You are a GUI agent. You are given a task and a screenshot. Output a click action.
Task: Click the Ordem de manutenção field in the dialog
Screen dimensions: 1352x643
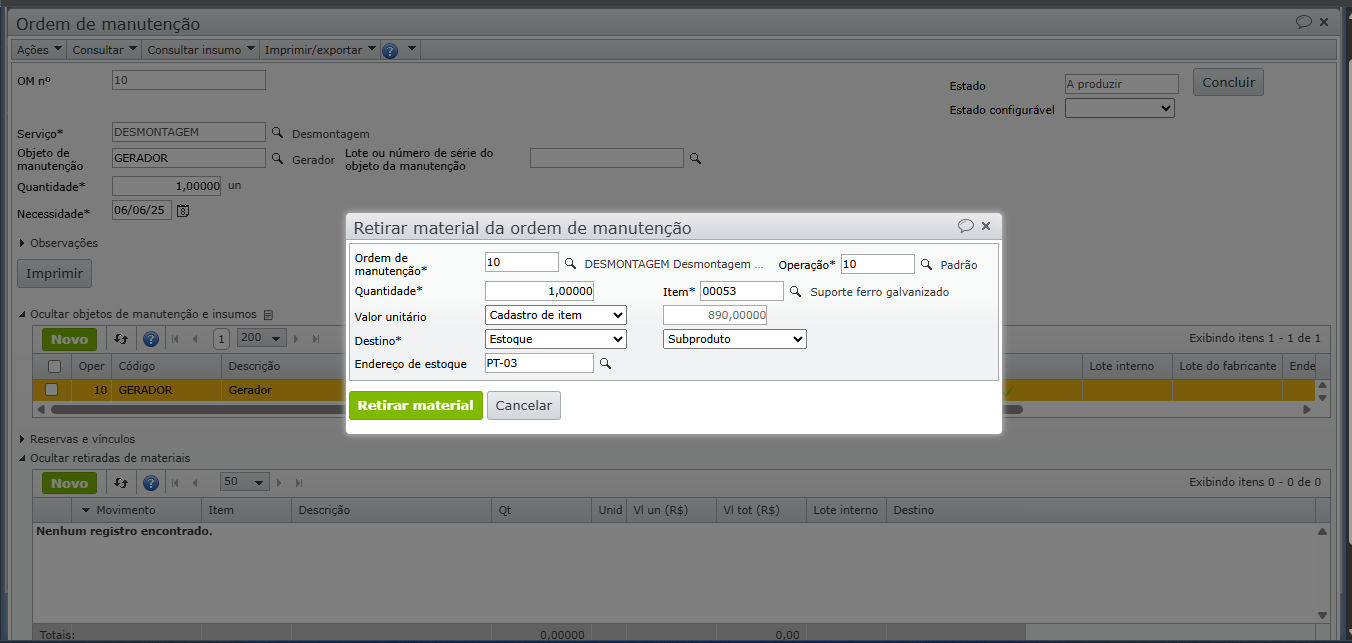522,263
